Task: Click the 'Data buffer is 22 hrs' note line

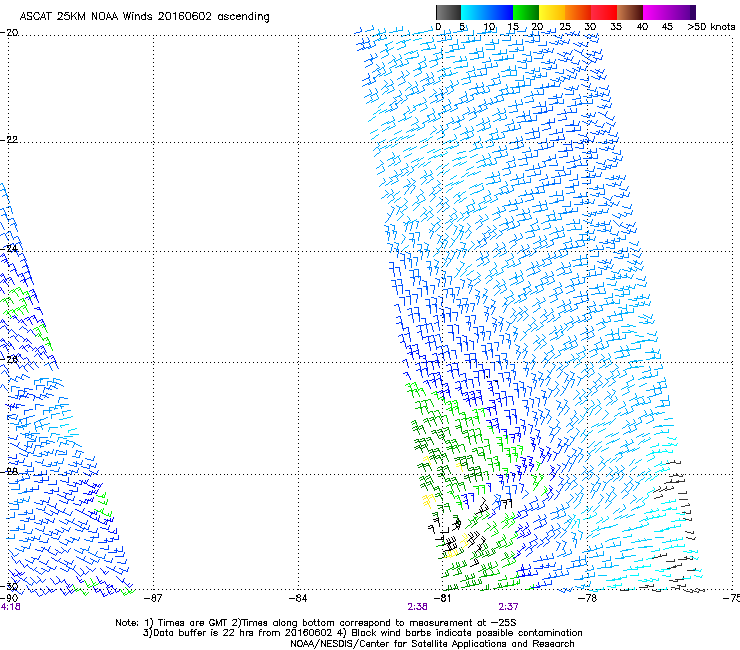Action: (x=362, y=633)
